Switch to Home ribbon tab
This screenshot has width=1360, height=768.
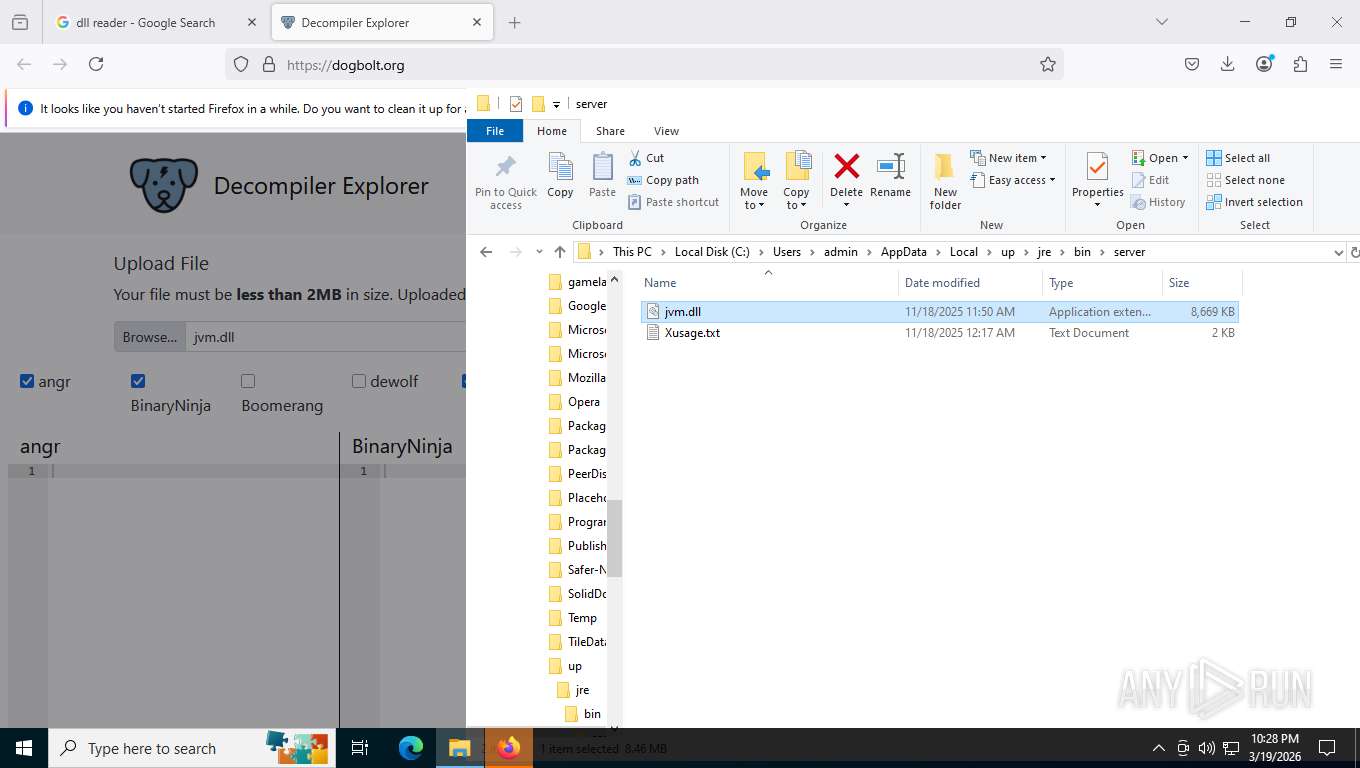tap(552, 131)
